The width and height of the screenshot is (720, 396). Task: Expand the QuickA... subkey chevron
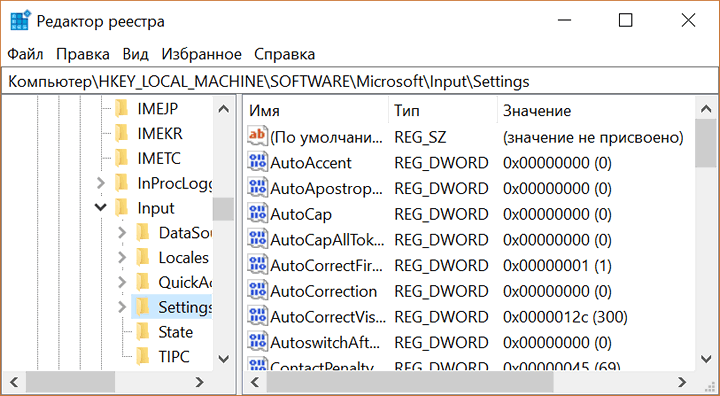tap(122, 282)
